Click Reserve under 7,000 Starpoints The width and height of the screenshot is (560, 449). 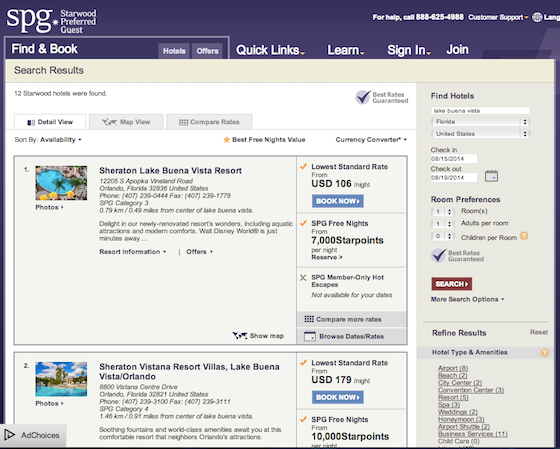tap(326, 257)
